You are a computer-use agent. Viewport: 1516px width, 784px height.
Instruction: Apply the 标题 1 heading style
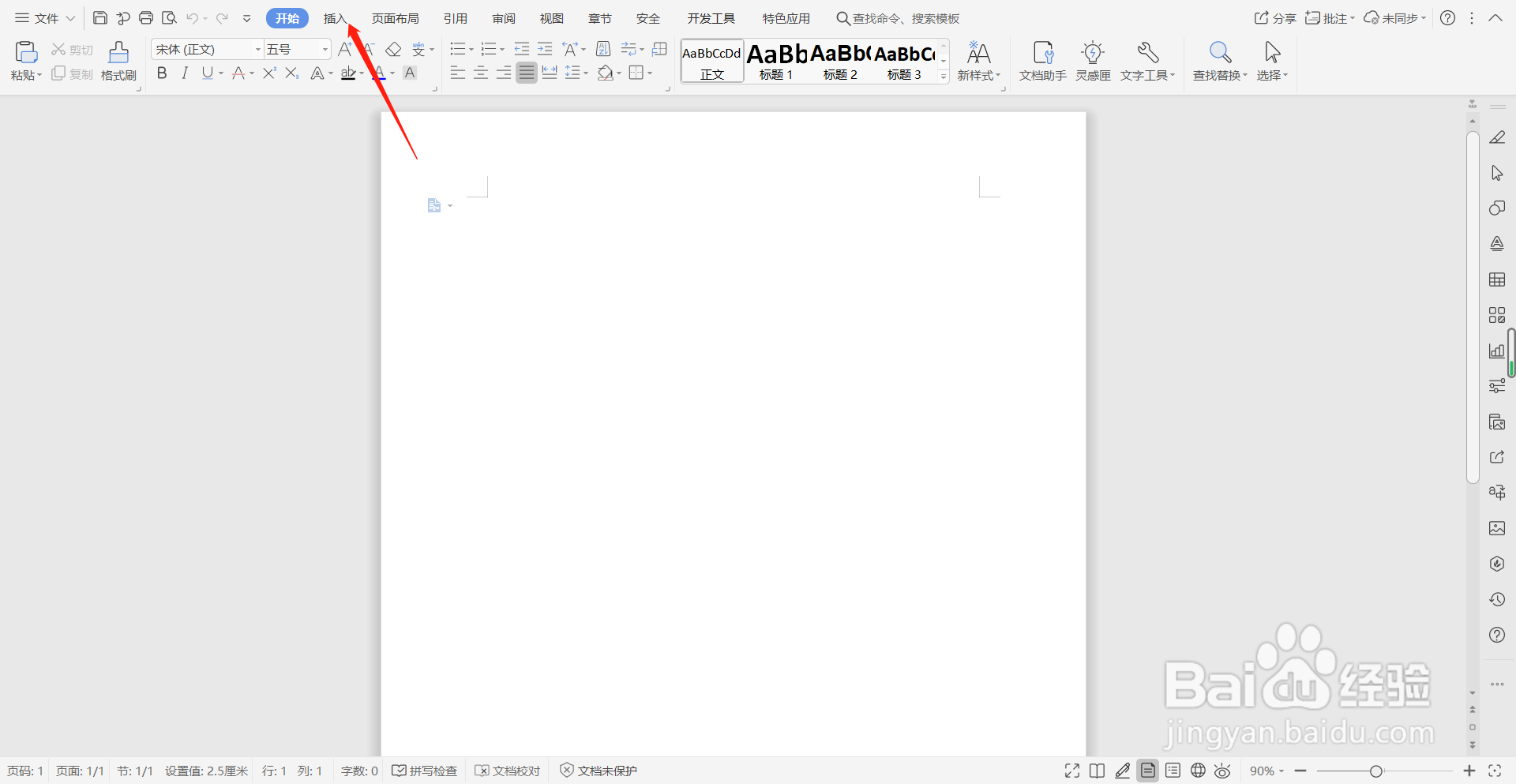(777, 61)
